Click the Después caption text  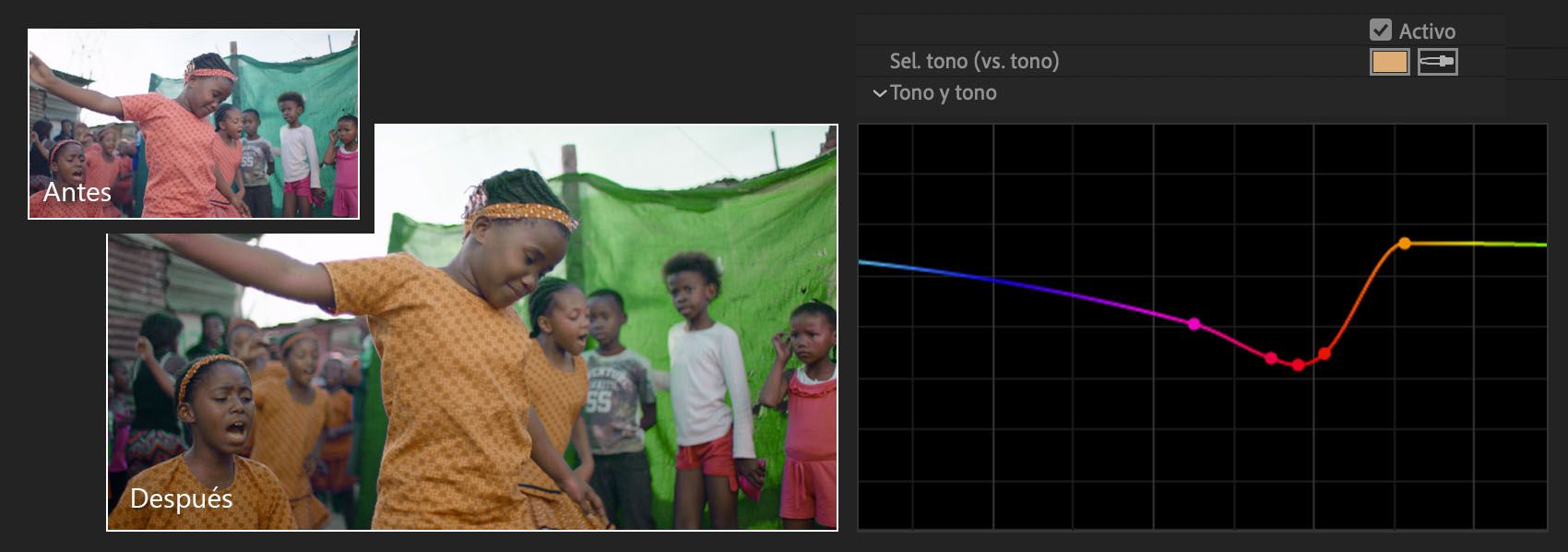[181, 498]
